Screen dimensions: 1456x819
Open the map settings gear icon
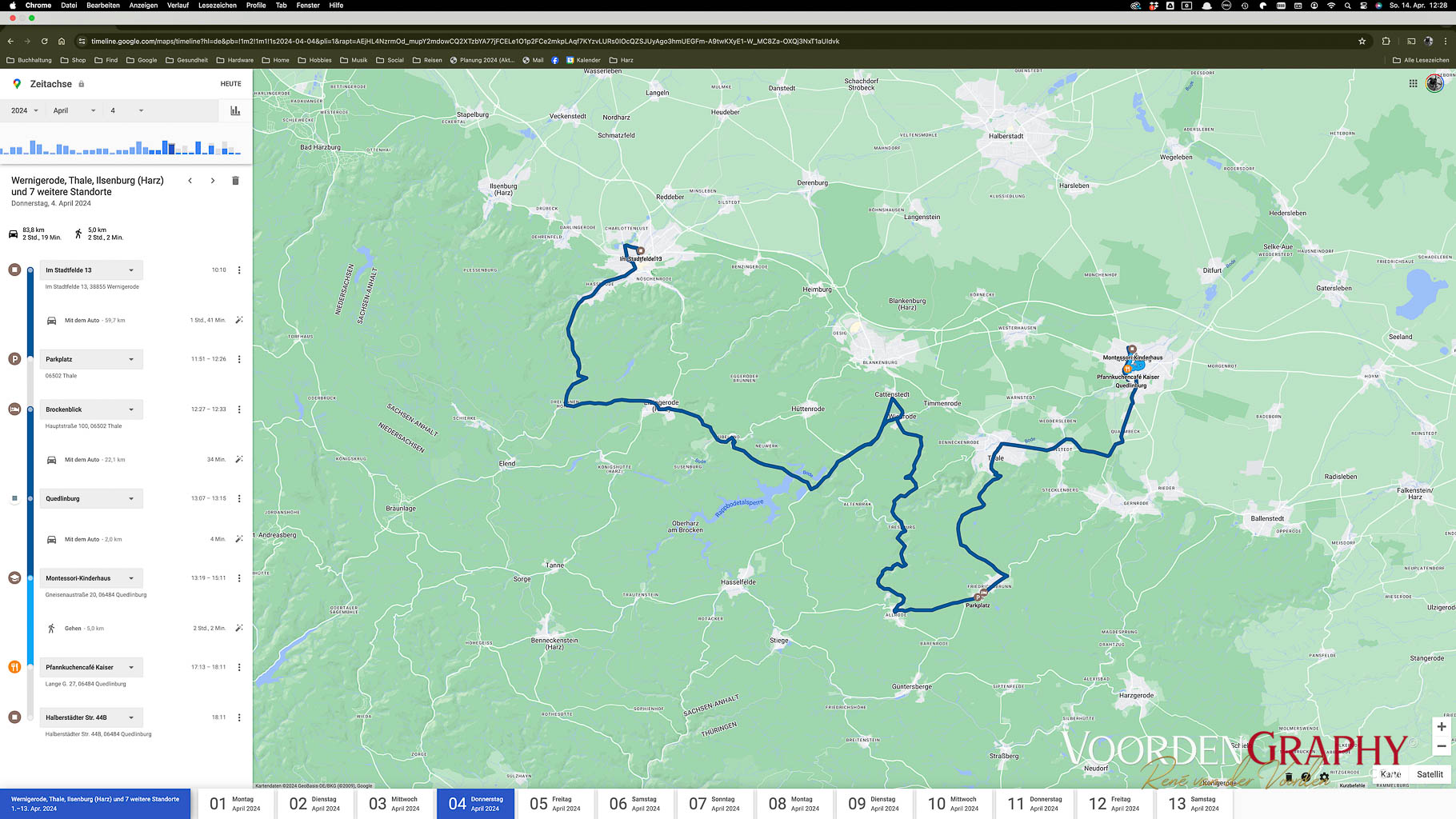coord(1324,777)
